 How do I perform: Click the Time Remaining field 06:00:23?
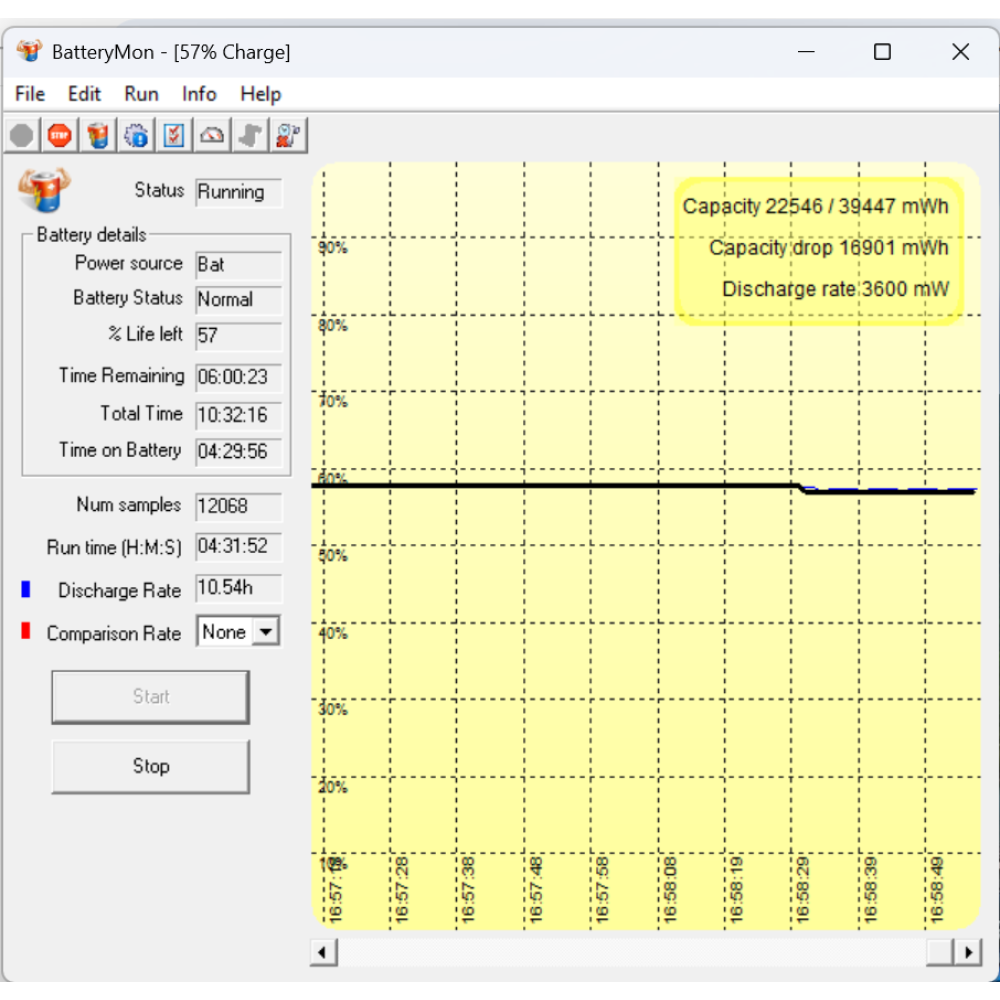[x=239, y=377]
